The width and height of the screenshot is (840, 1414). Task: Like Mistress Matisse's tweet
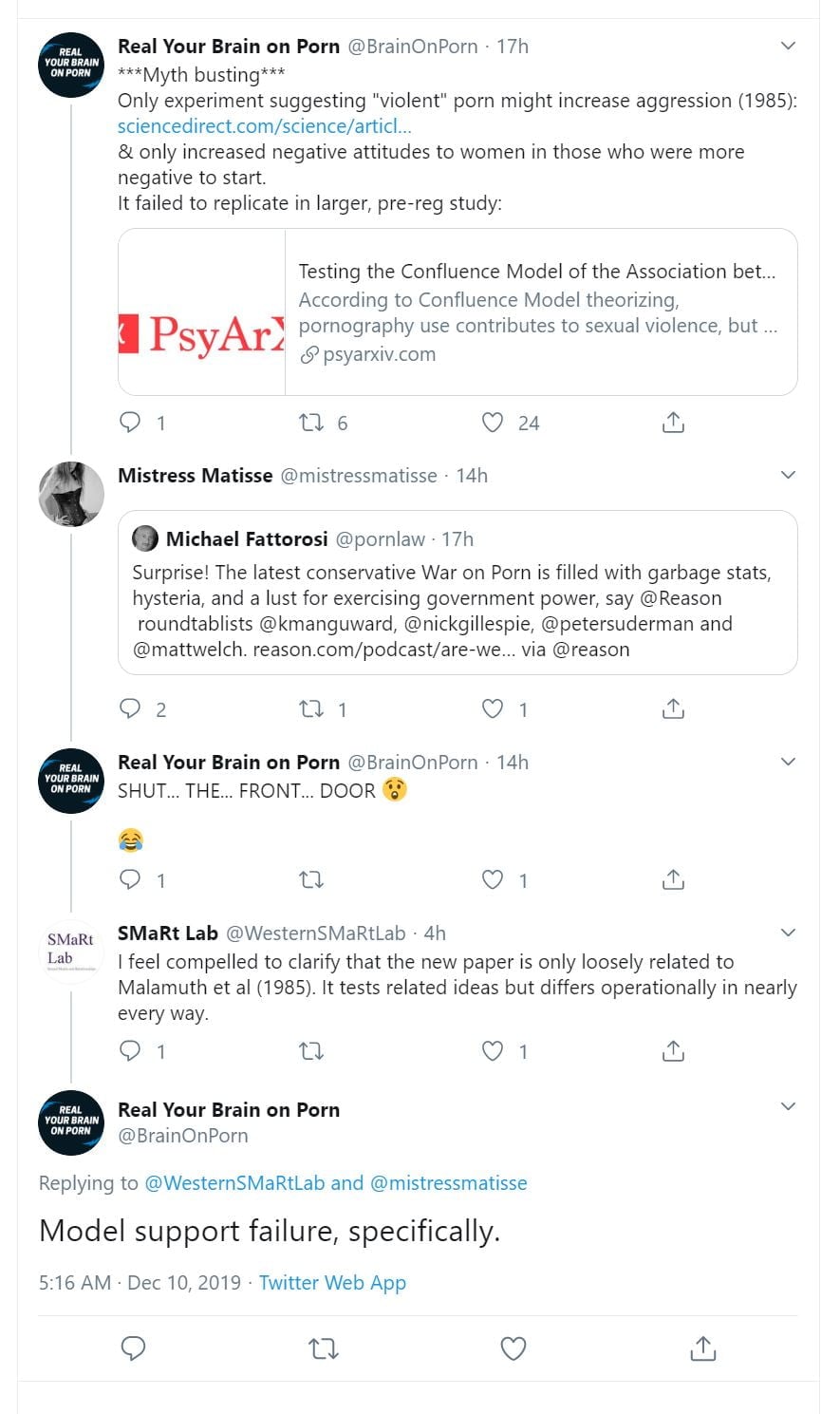coord(493,709)
